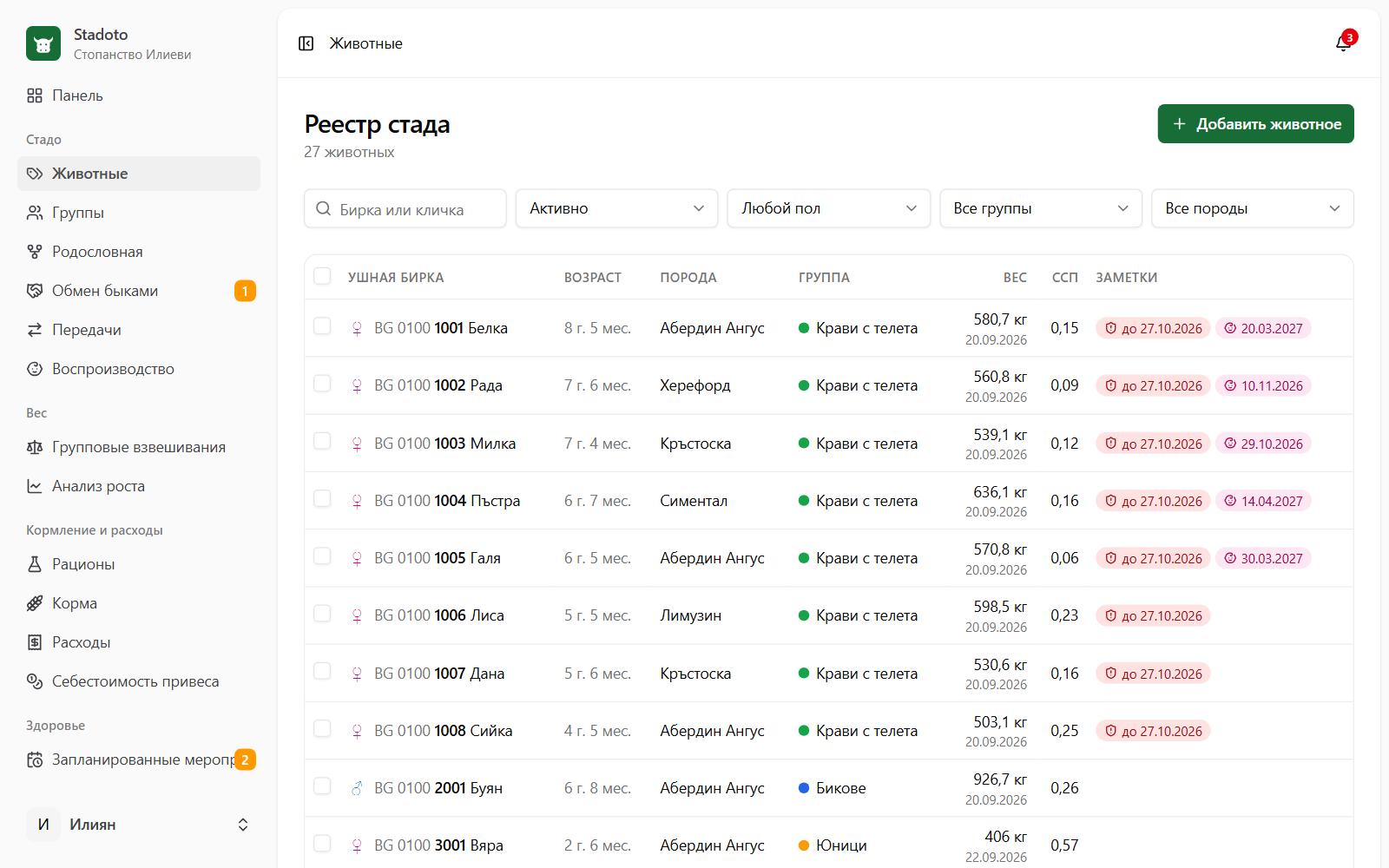This screenshot has width=1389, height=868.
Task: Select checkbox for BG 0100 2001 Буян
Action: [322, 786]
